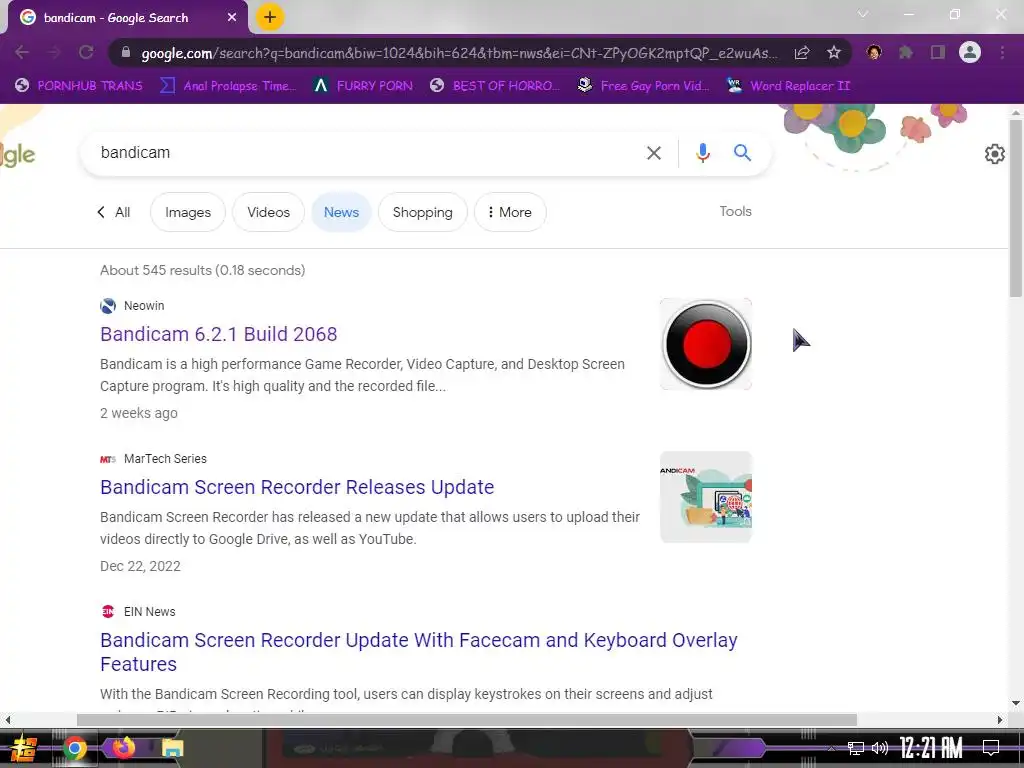Image resolution: width=1024 pixels, height=768 pixels.
Task: Click the EIN News source label
Action: click(x=150, y=611)
